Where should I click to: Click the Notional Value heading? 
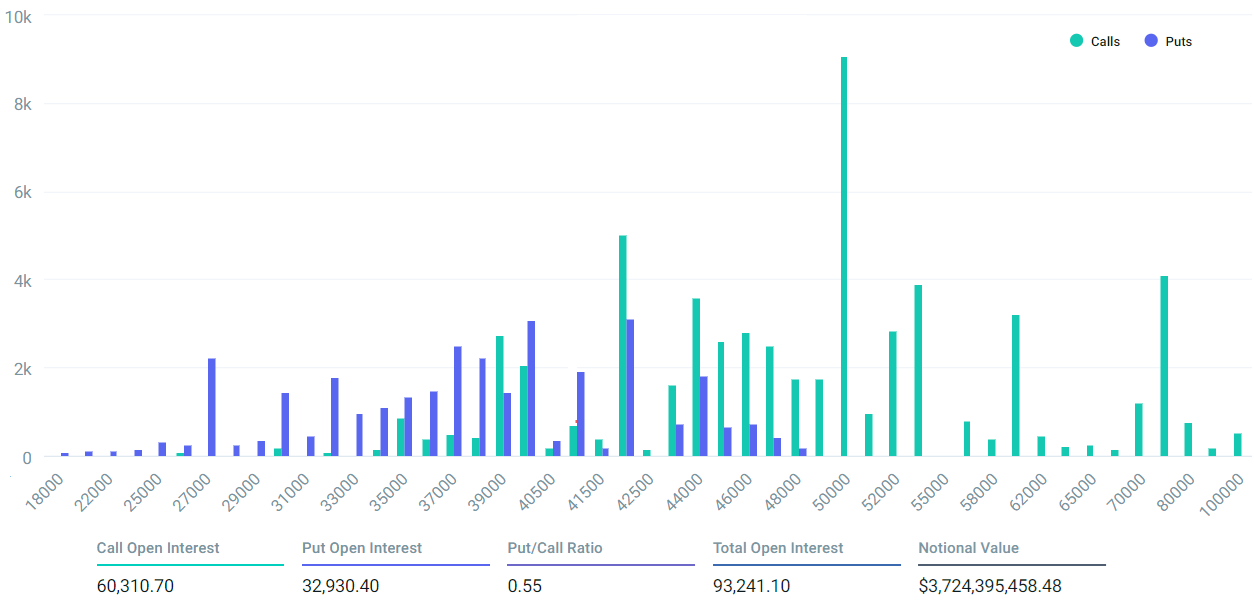(969, 548)
